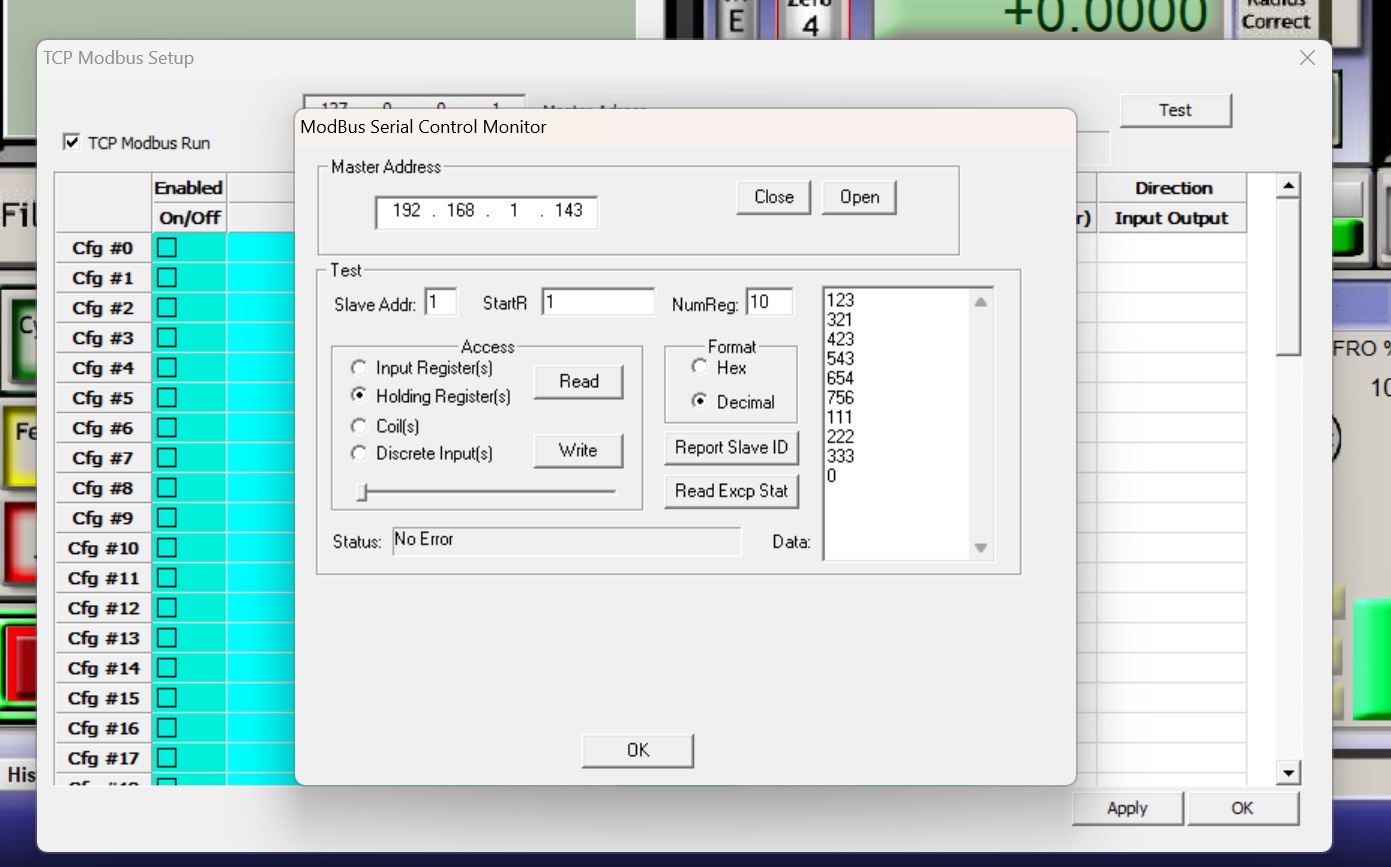Click the Write button
1391x867 pixels.
[578, 451]
